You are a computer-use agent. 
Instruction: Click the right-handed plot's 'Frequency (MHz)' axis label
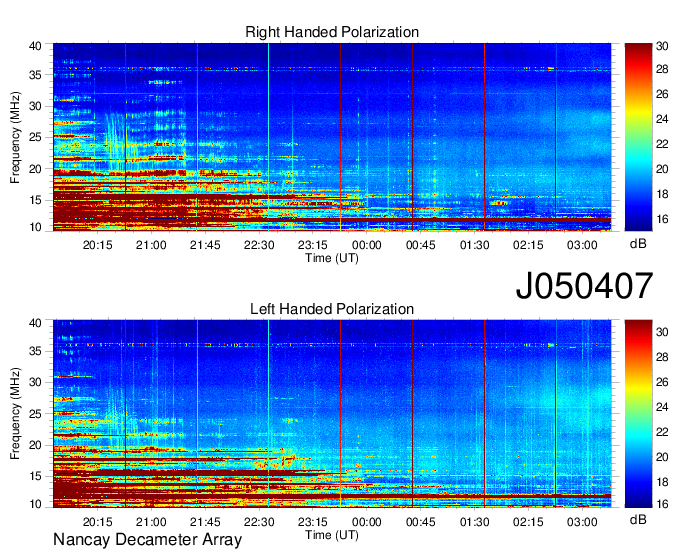[15, 138]
